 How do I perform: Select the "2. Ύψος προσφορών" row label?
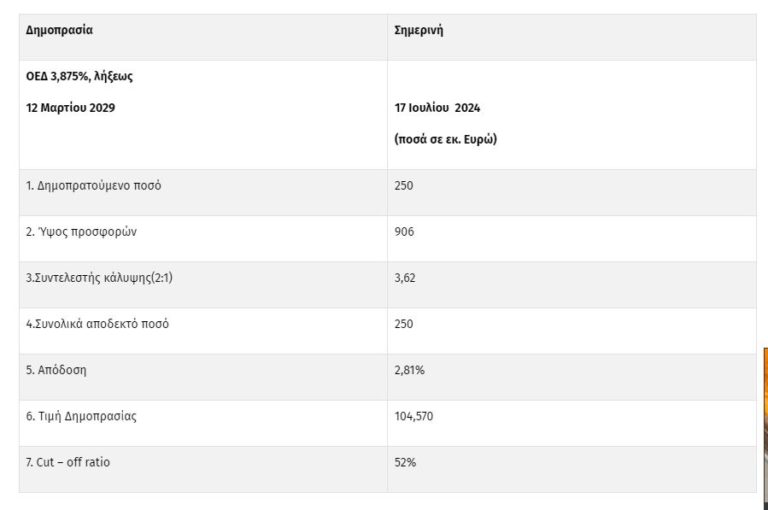click(x=81, y=232)
